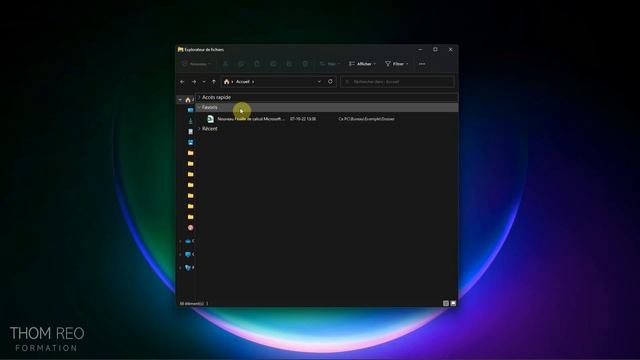Go back with the left arrow button
The width and height of the screenshot is (640, 360).
click(182, 82)
